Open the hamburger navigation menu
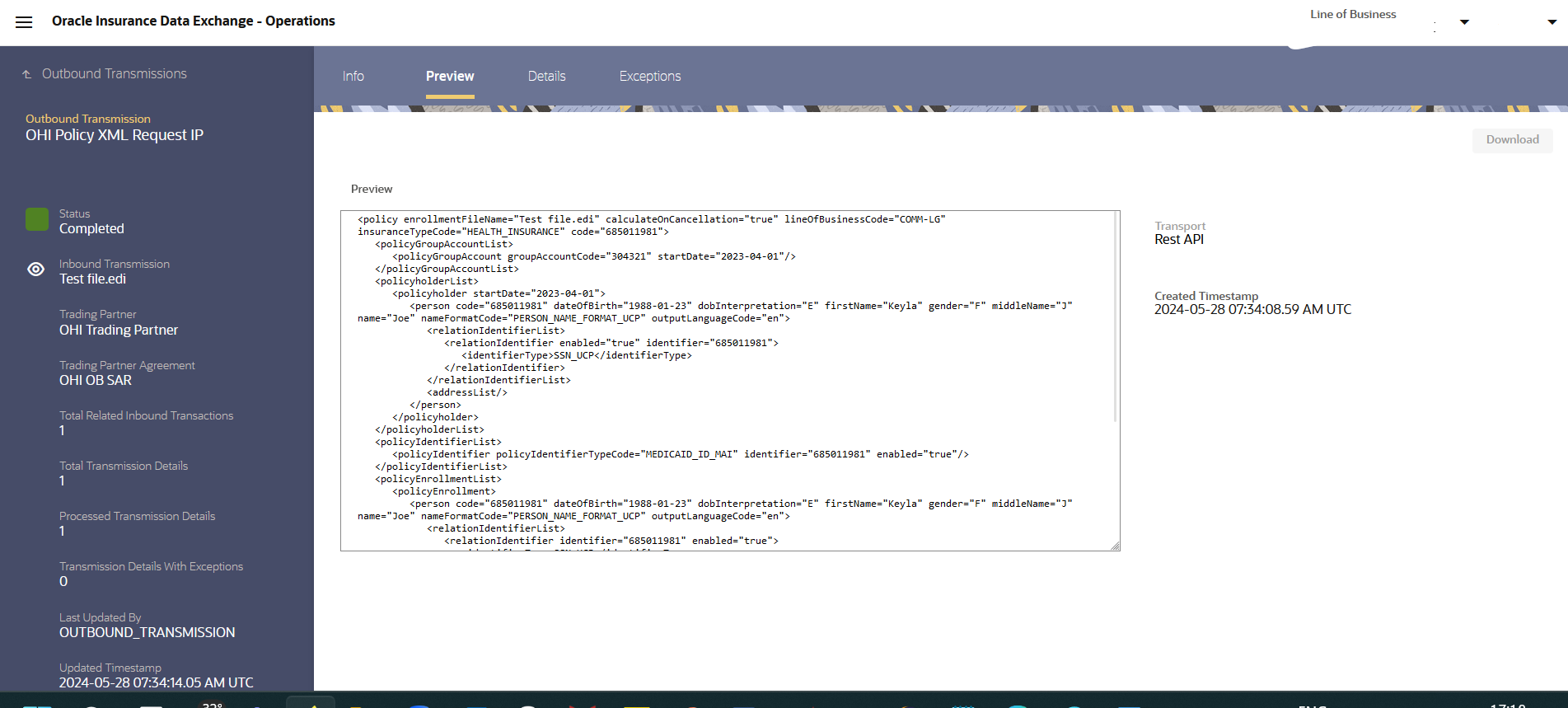 coord(24,22)
